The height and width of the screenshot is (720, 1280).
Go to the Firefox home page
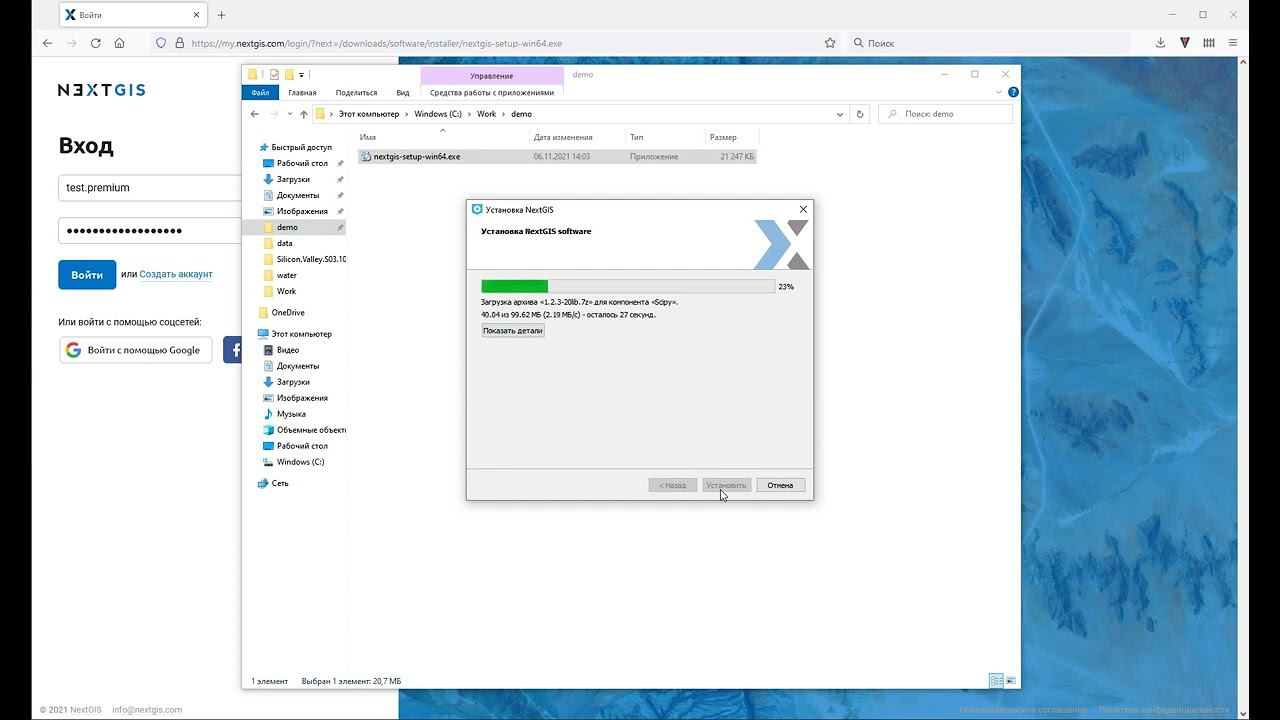pos(120,43)
